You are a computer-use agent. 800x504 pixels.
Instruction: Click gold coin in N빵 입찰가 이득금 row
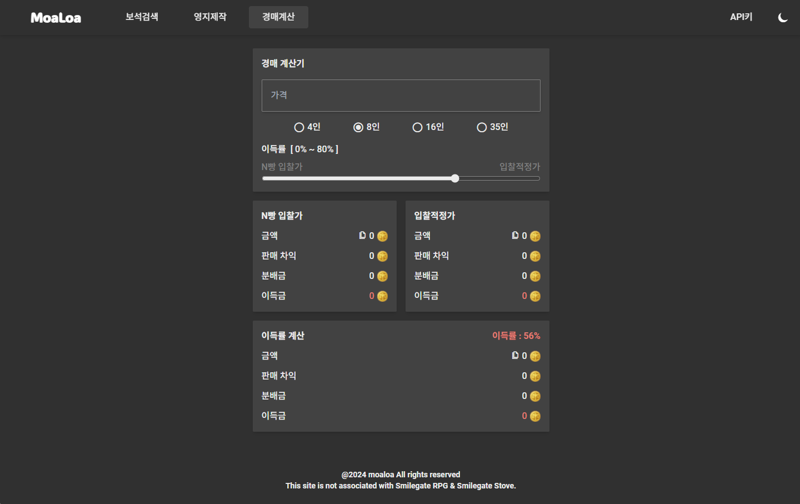(382, 296)
